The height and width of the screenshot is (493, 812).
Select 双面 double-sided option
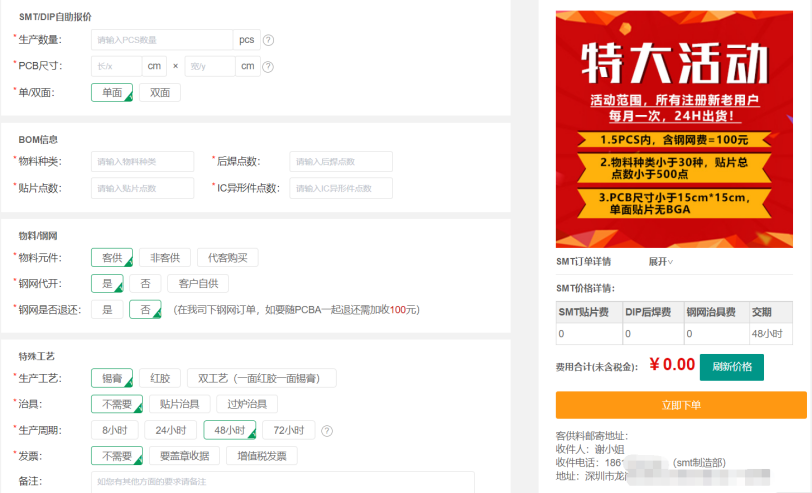click(x=160, y=92)
